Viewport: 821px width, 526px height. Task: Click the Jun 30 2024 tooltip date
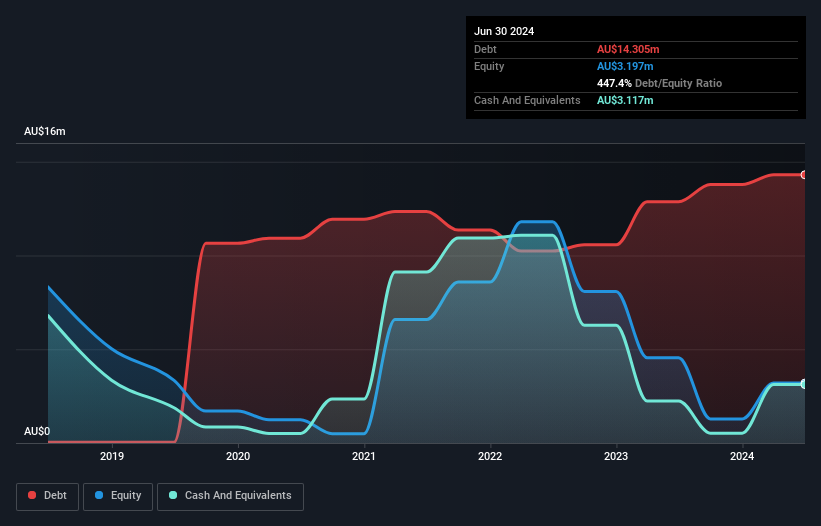(x=504, y=31)
